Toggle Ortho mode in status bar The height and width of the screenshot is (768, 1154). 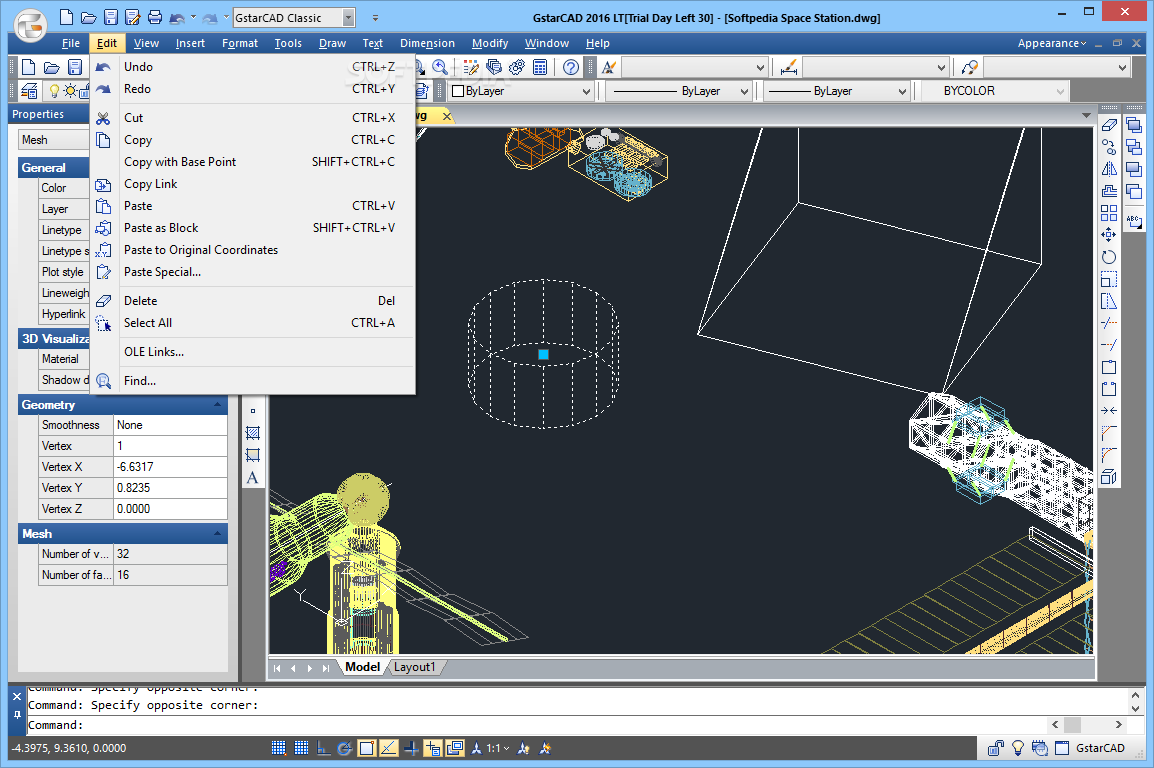coord(323,748)
